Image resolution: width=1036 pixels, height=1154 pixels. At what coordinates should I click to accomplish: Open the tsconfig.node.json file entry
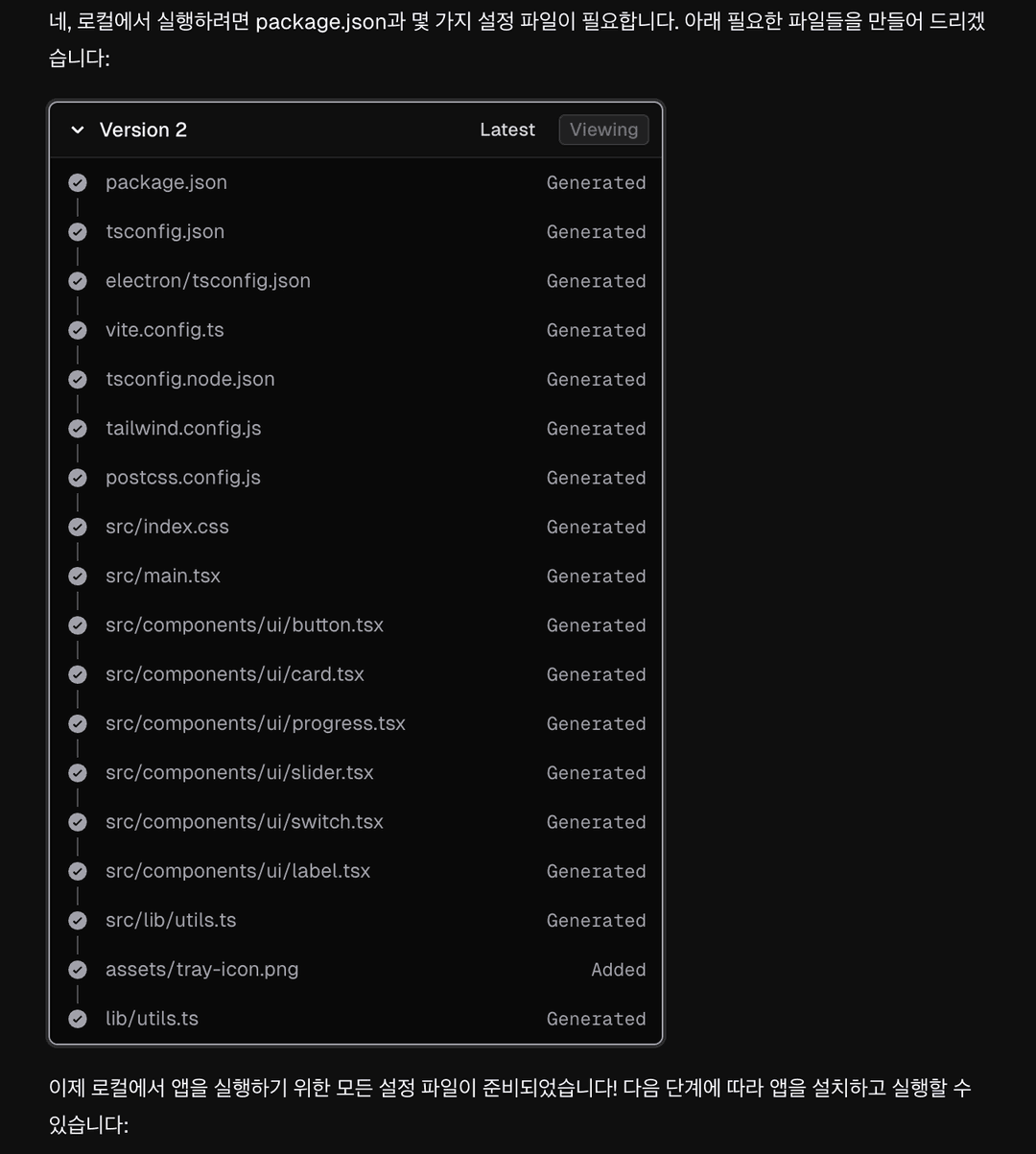click(190, 379)
